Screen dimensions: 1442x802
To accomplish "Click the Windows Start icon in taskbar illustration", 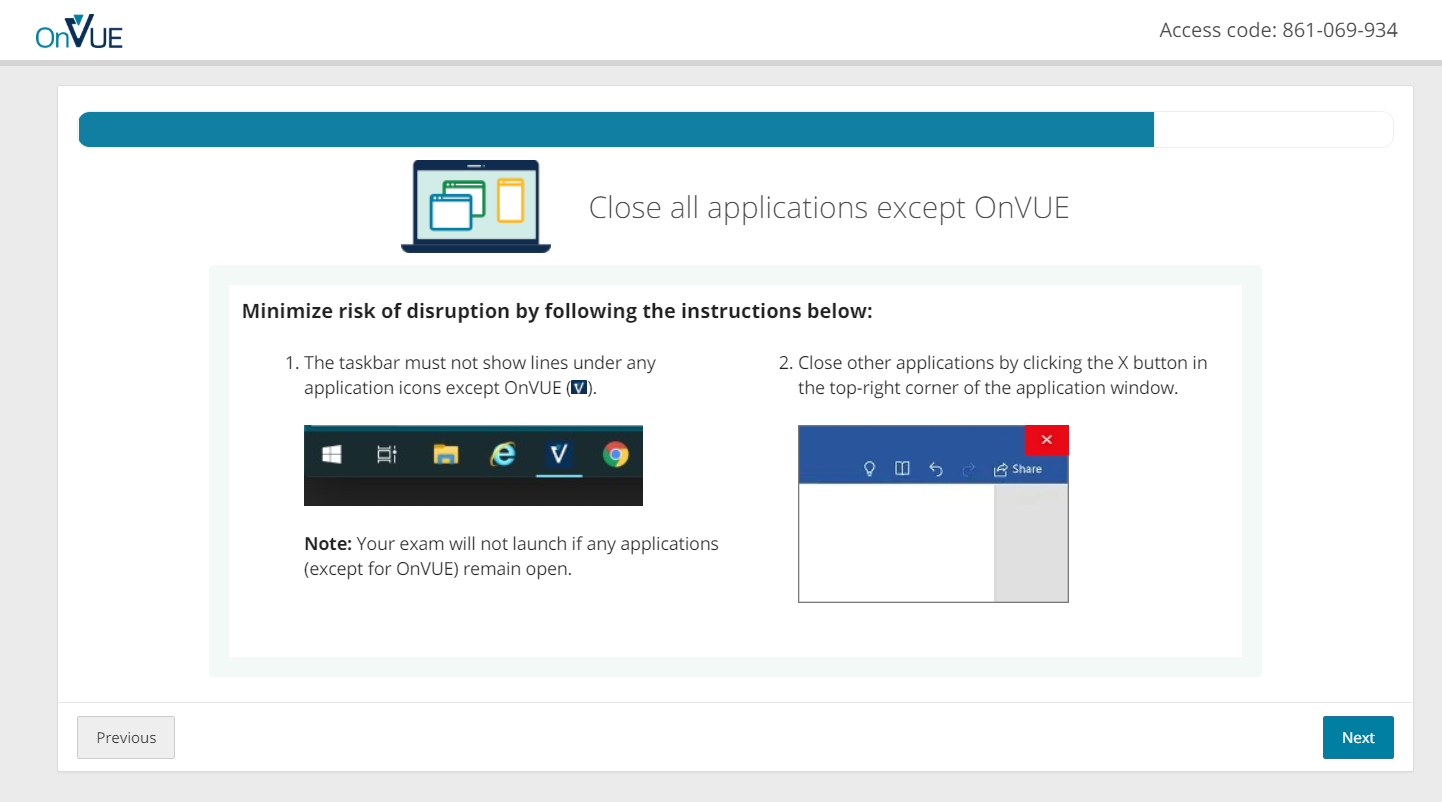I will 331,455.
